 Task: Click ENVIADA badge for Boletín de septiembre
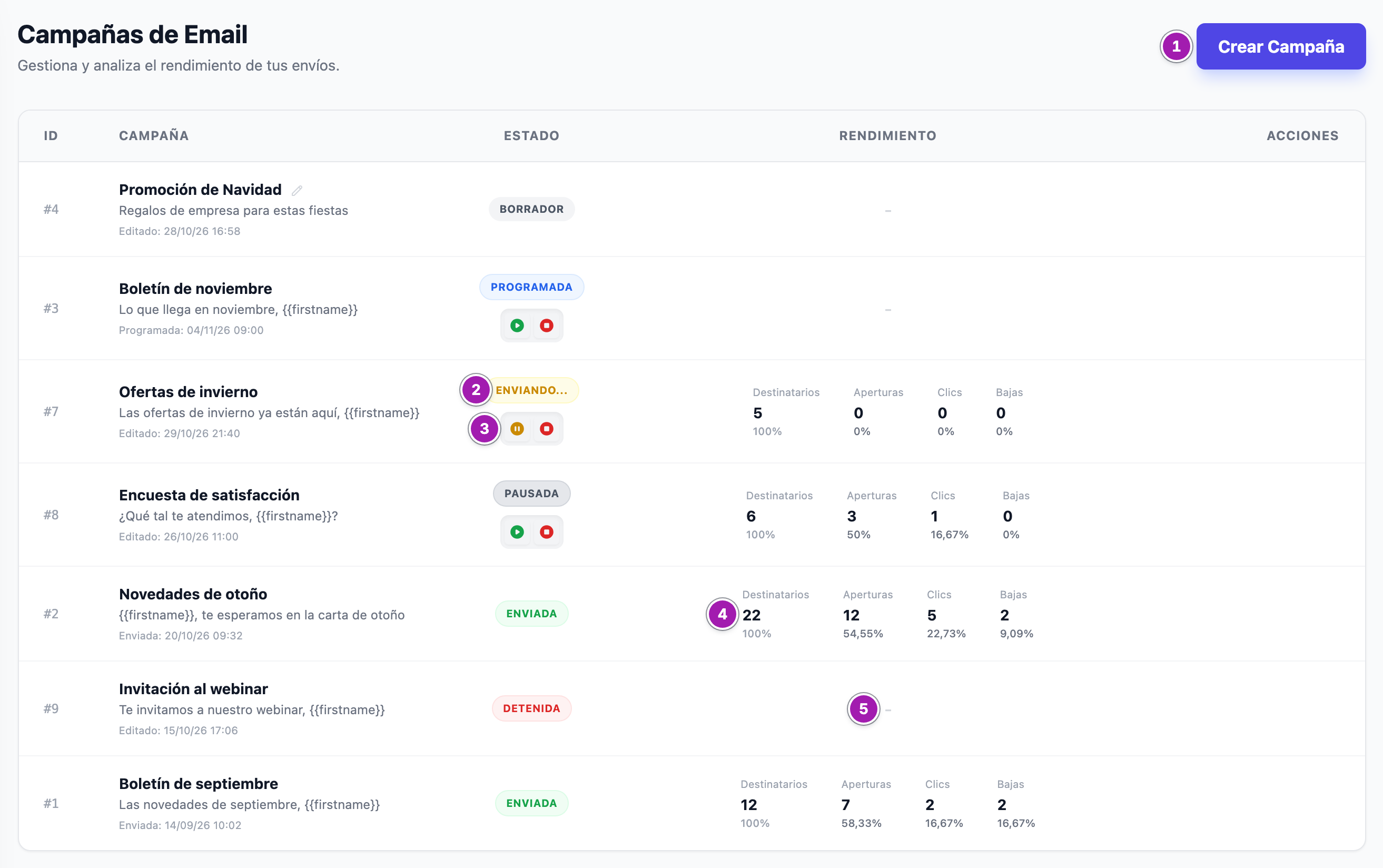531,803
